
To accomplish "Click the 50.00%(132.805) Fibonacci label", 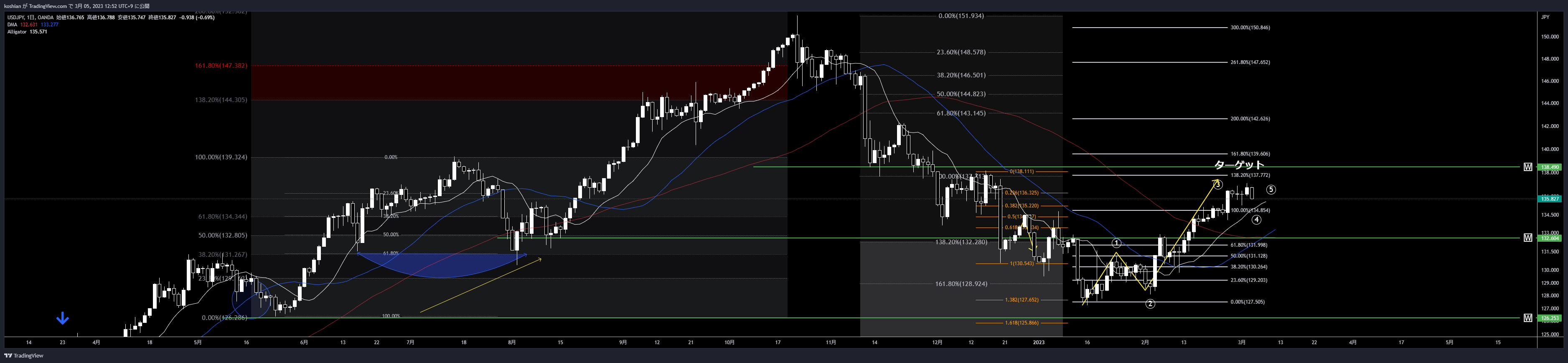I will pos(223,236).
